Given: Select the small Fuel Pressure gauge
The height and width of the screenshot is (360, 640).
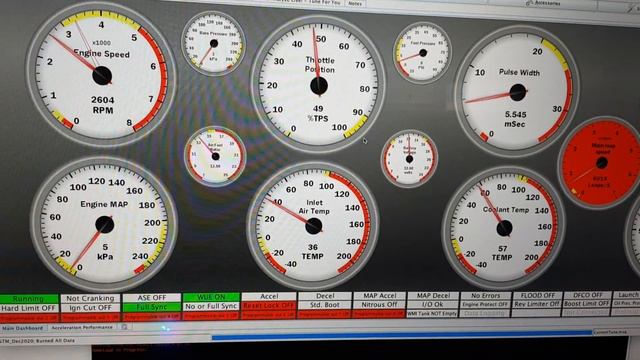Looking at the screenshot, I should pyautogui.click(x=422, y=53).
